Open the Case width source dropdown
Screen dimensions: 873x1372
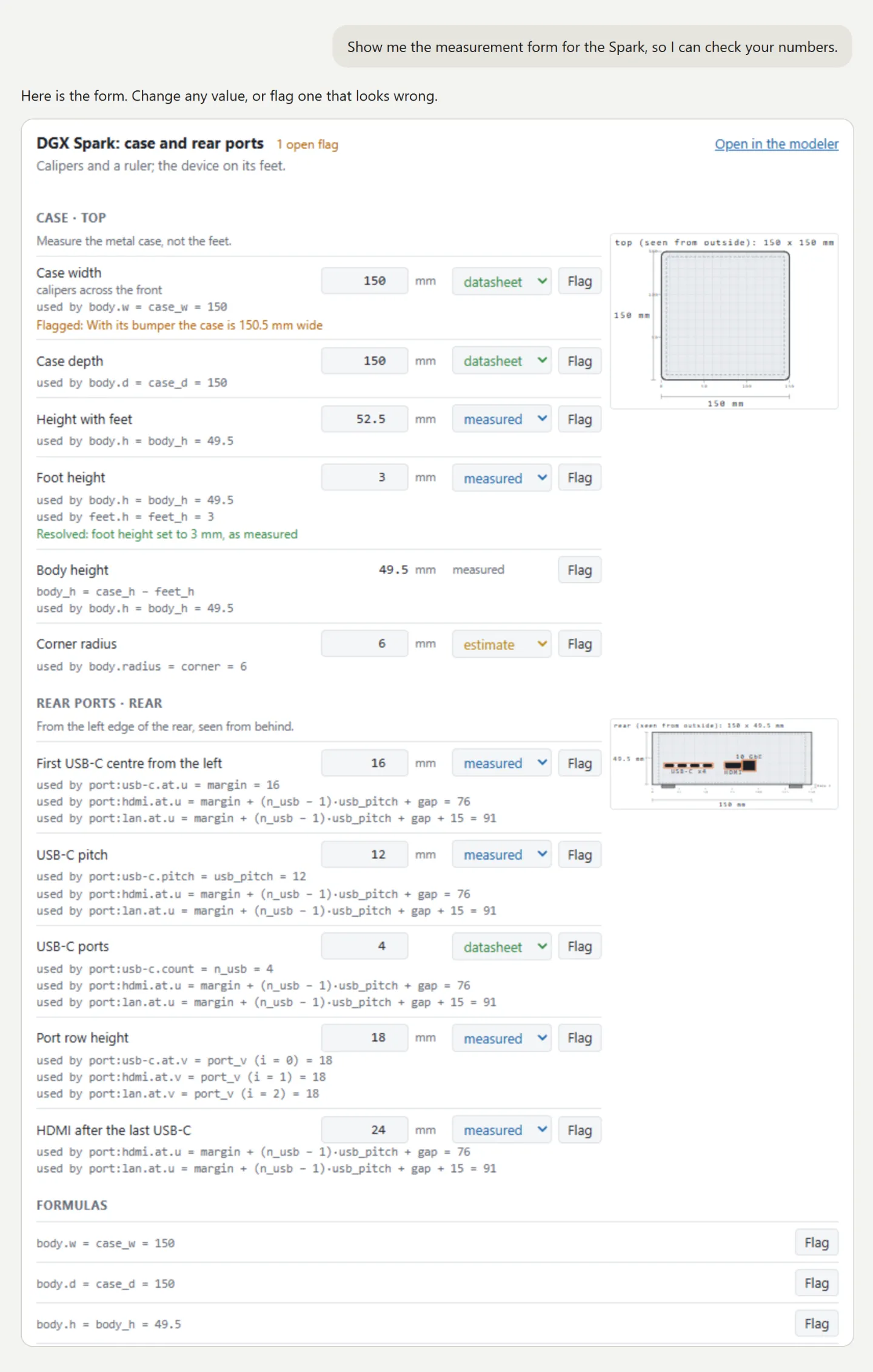(x=501, y=281)
